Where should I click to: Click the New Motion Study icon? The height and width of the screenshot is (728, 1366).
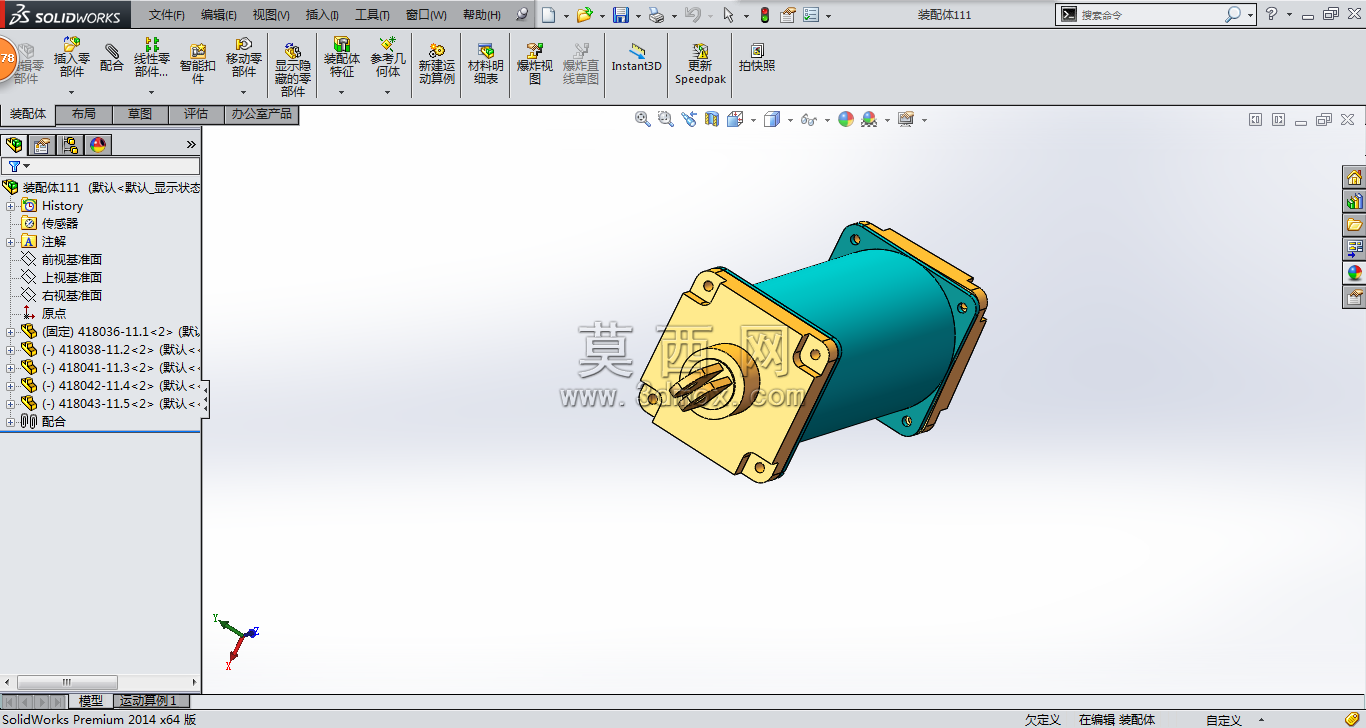[x=437, y=64]
